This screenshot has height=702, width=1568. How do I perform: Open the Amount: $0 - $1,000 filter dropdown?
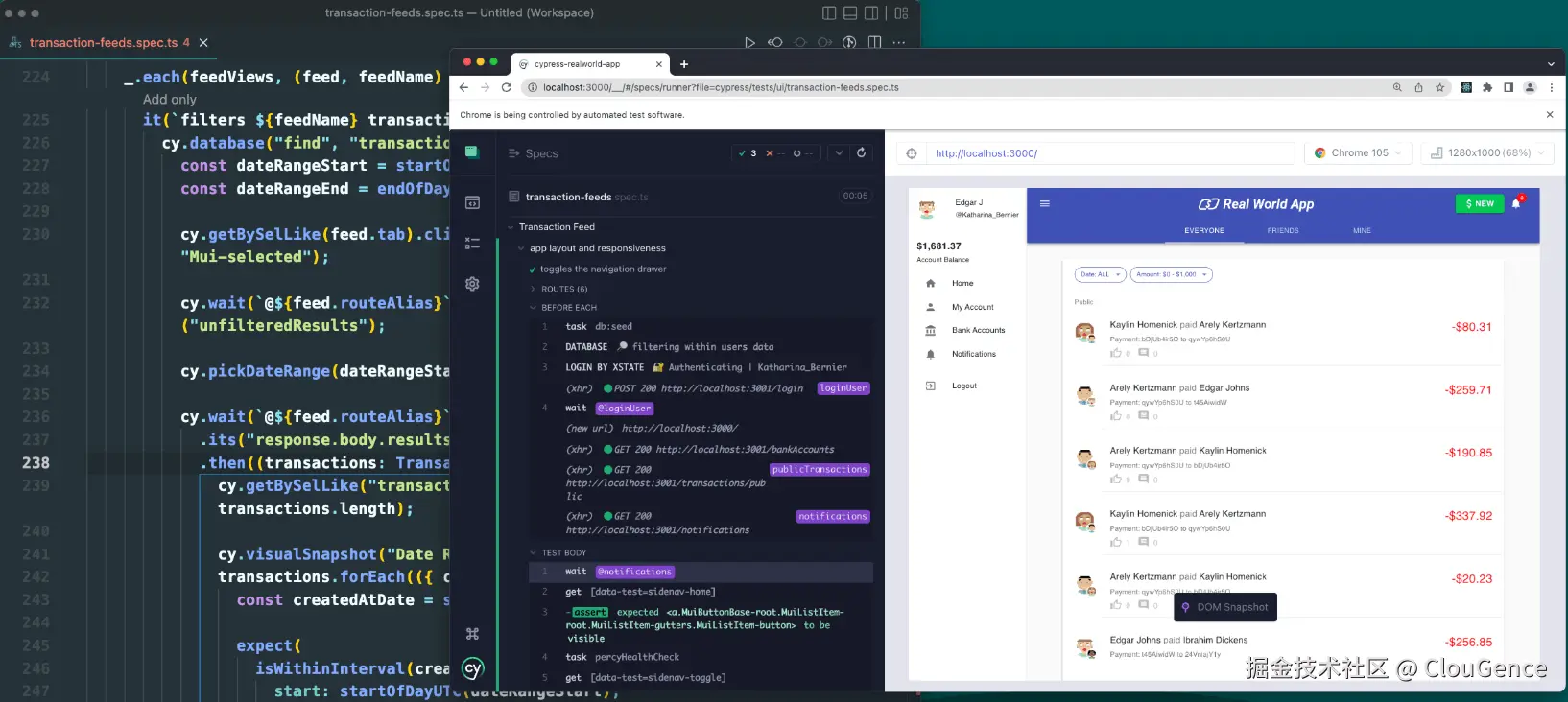click(1171, 275)
